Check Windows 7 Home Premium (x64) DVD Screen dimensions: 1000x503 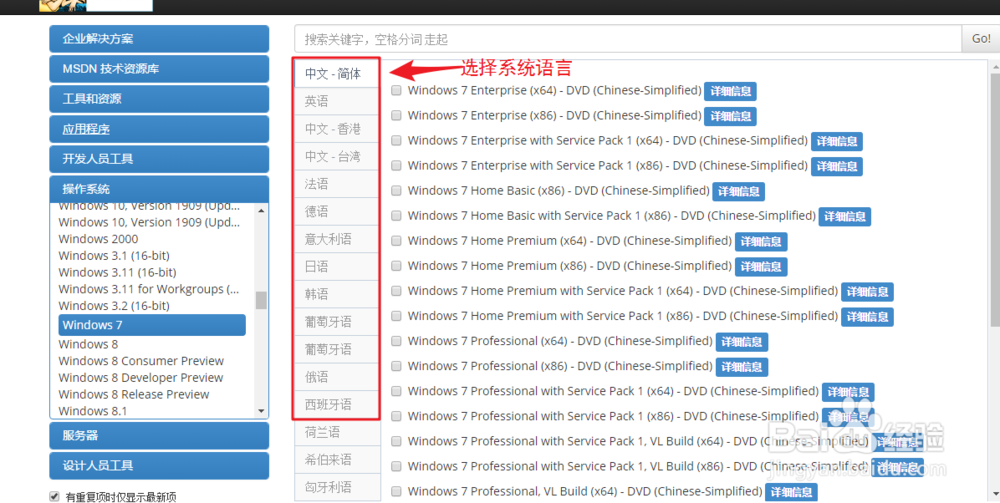(x=396, y=241)
